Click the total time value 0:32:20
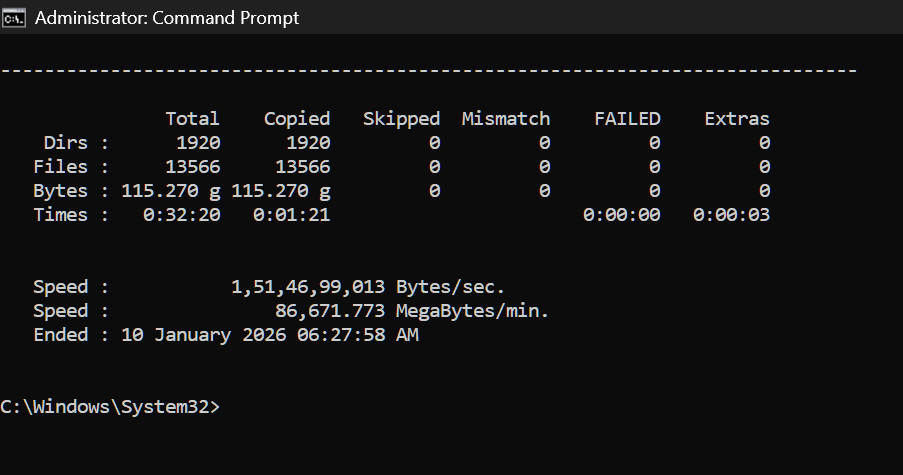The image size is (903, 475). coord(181,215)
